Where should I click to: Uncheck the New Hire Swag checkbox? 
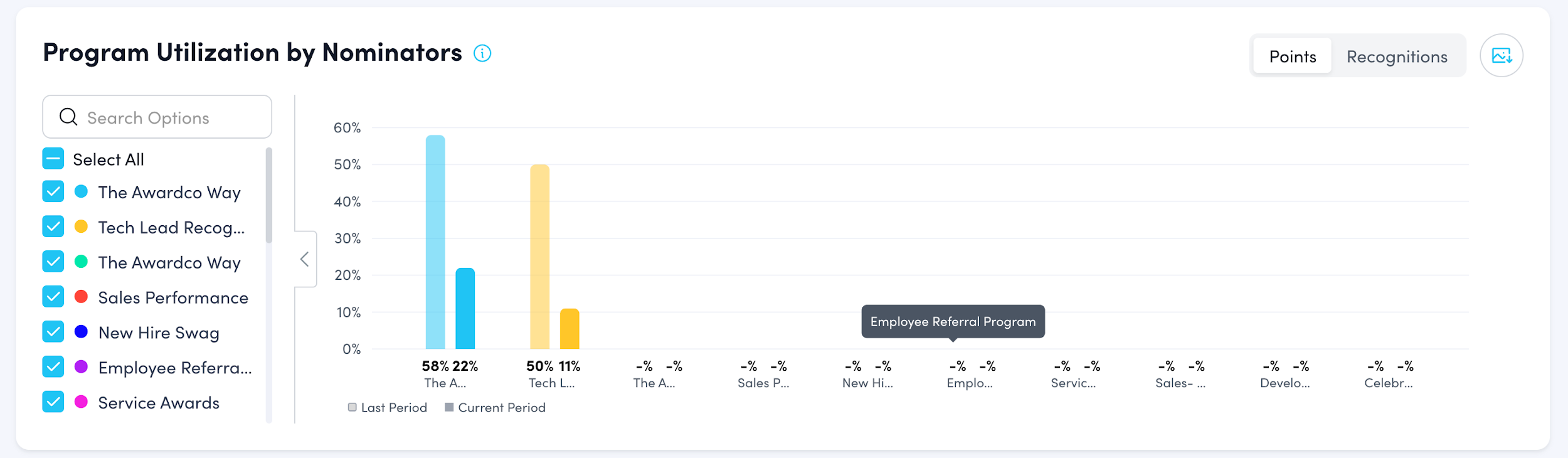click(53, 332)
